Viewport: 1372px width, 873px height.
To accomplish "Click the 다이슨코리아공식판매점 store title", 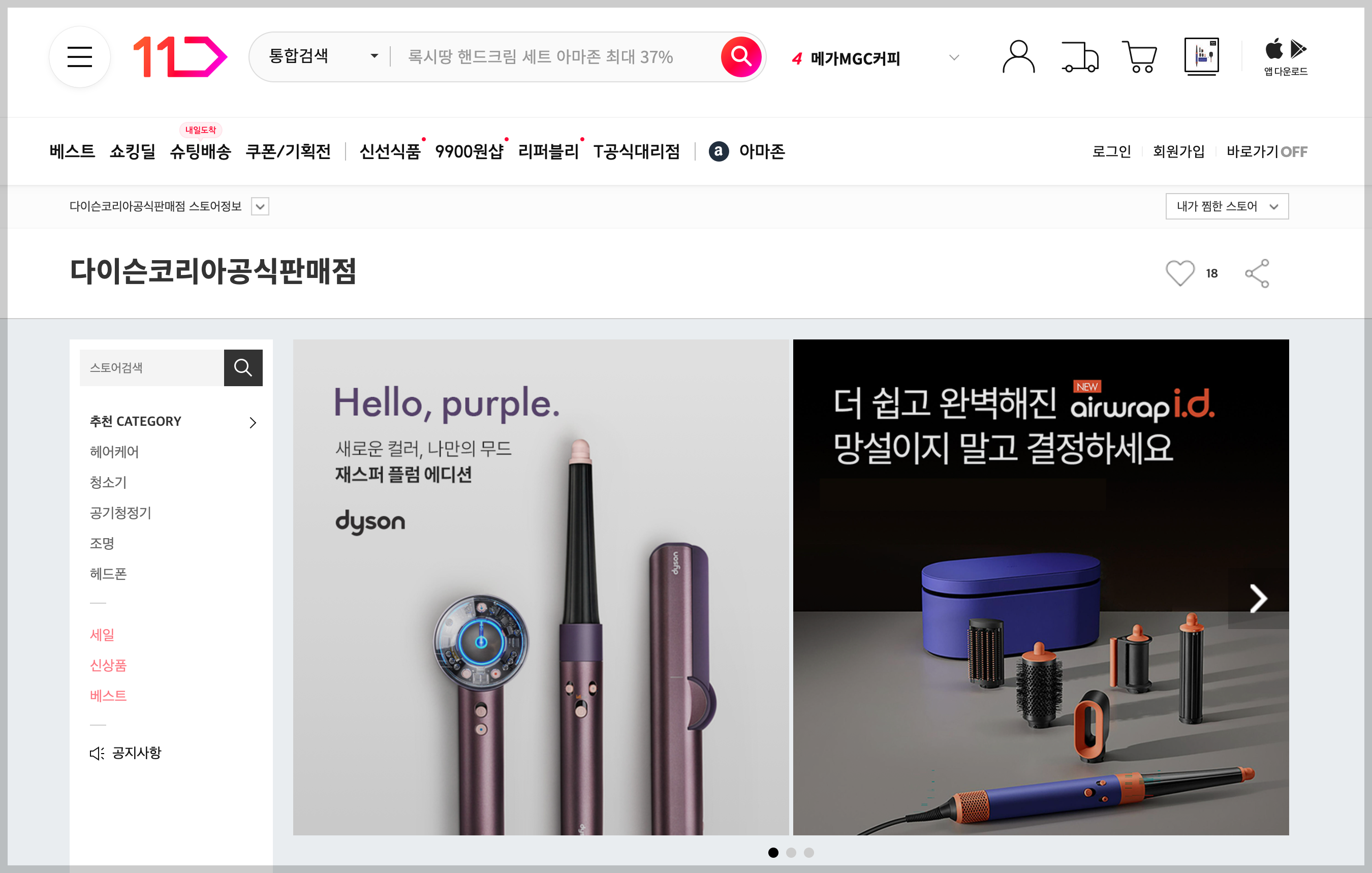I will [212, 271].
